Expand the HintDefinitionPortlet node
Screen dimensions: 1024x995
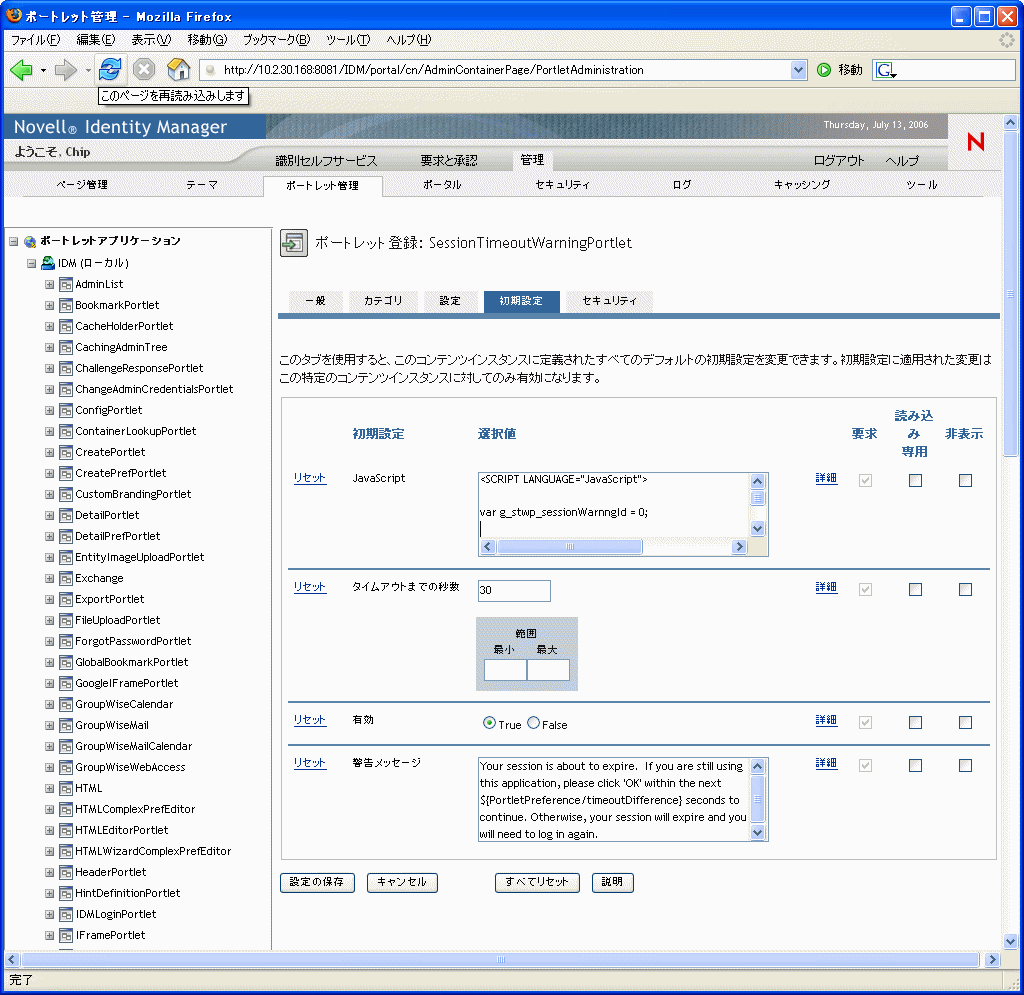click(49, 893)
